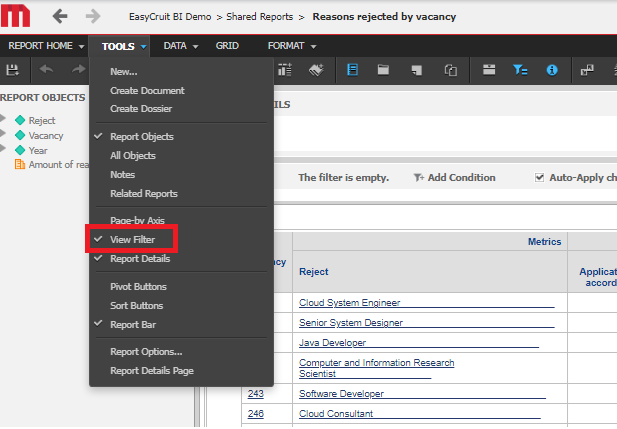Click the blue Report Details info icon

pyautogui.click(x=552, y=70)
